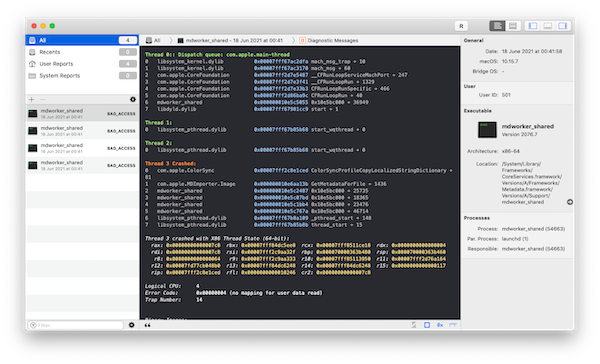Open the gear menu next to the filter field

tap(132, 325)
